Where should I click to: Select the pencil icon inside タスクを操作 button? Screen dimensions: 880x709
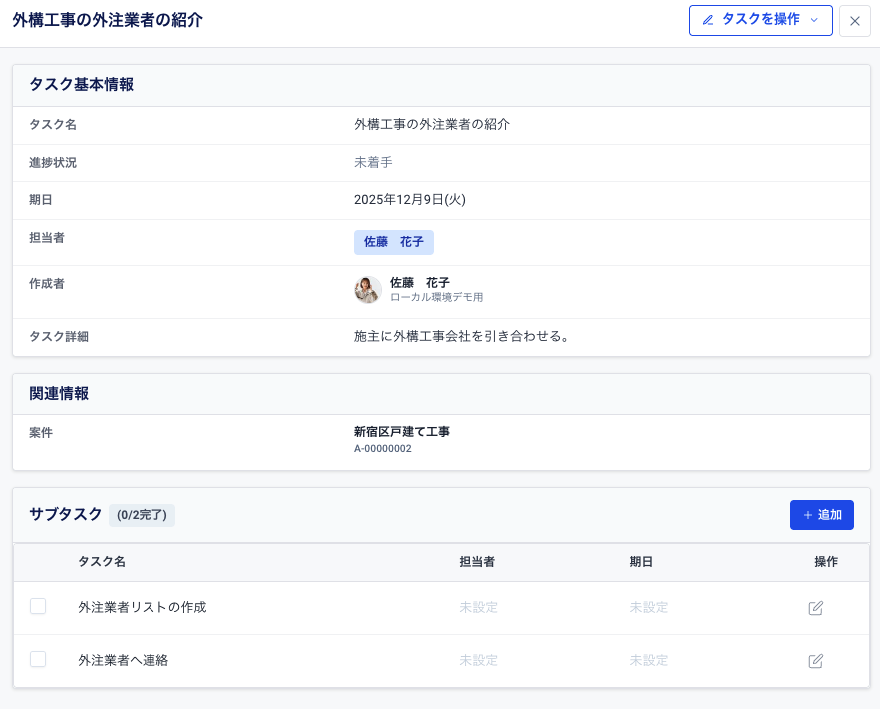[x=710, y=20]
